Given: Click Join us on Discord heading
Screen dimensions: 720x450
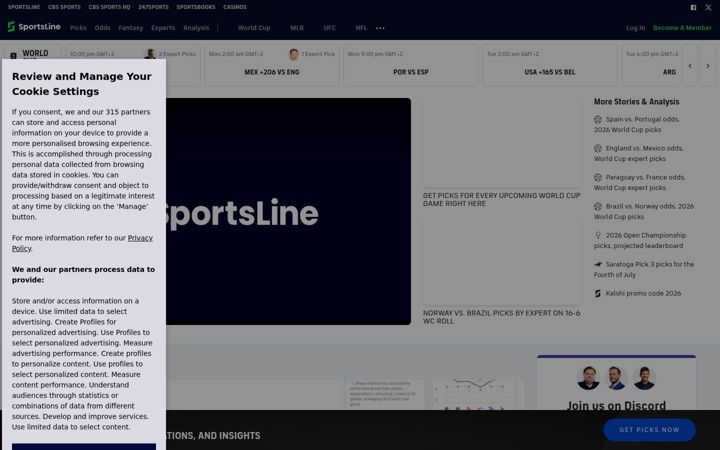Looking at the screenshot, I should 616,405.
